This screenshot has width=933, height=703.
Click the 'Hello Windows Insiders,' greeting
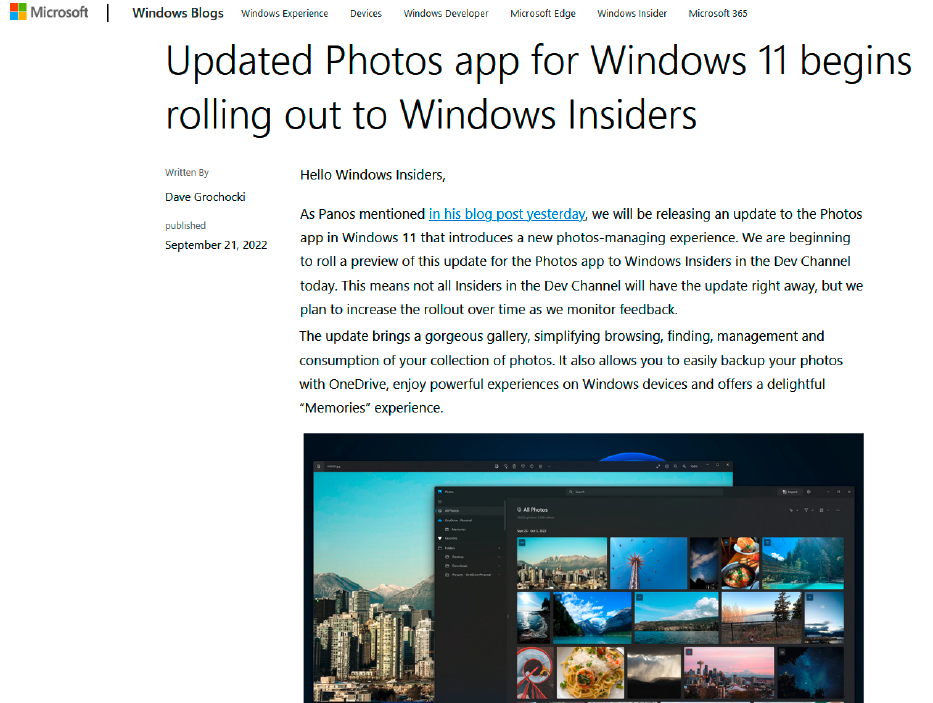(x=372, y=175)
